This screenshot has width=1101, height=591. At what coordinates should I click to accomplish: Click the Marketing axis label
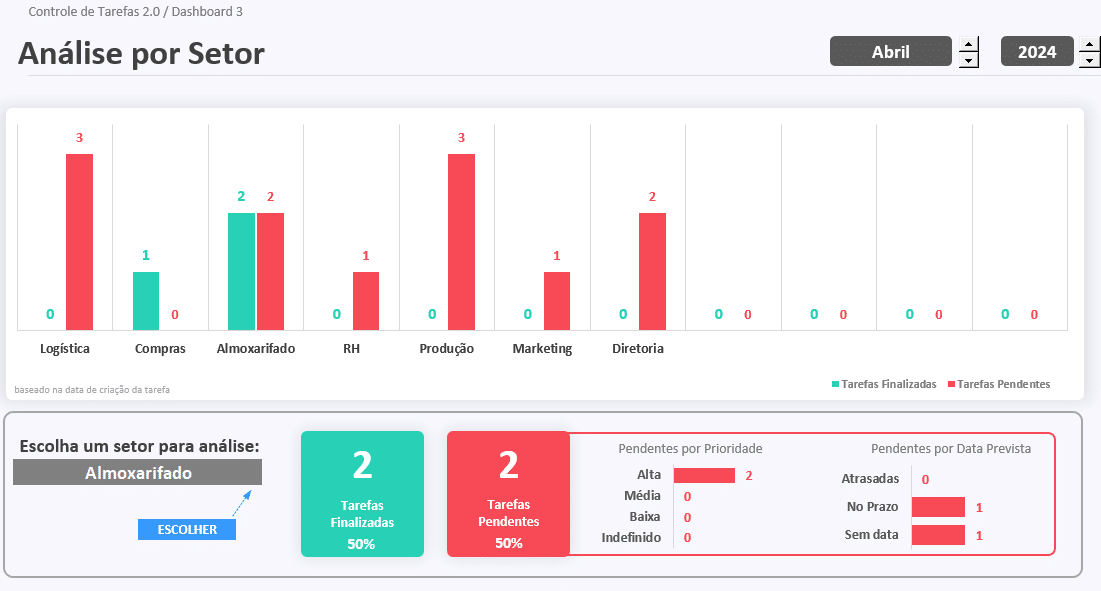[542, 349]
